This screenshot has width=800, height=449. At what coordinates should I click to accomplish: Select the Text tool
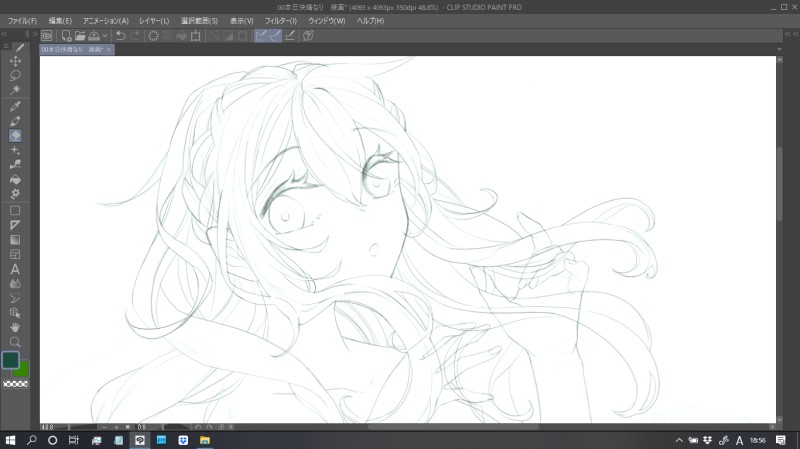point(15,269)
